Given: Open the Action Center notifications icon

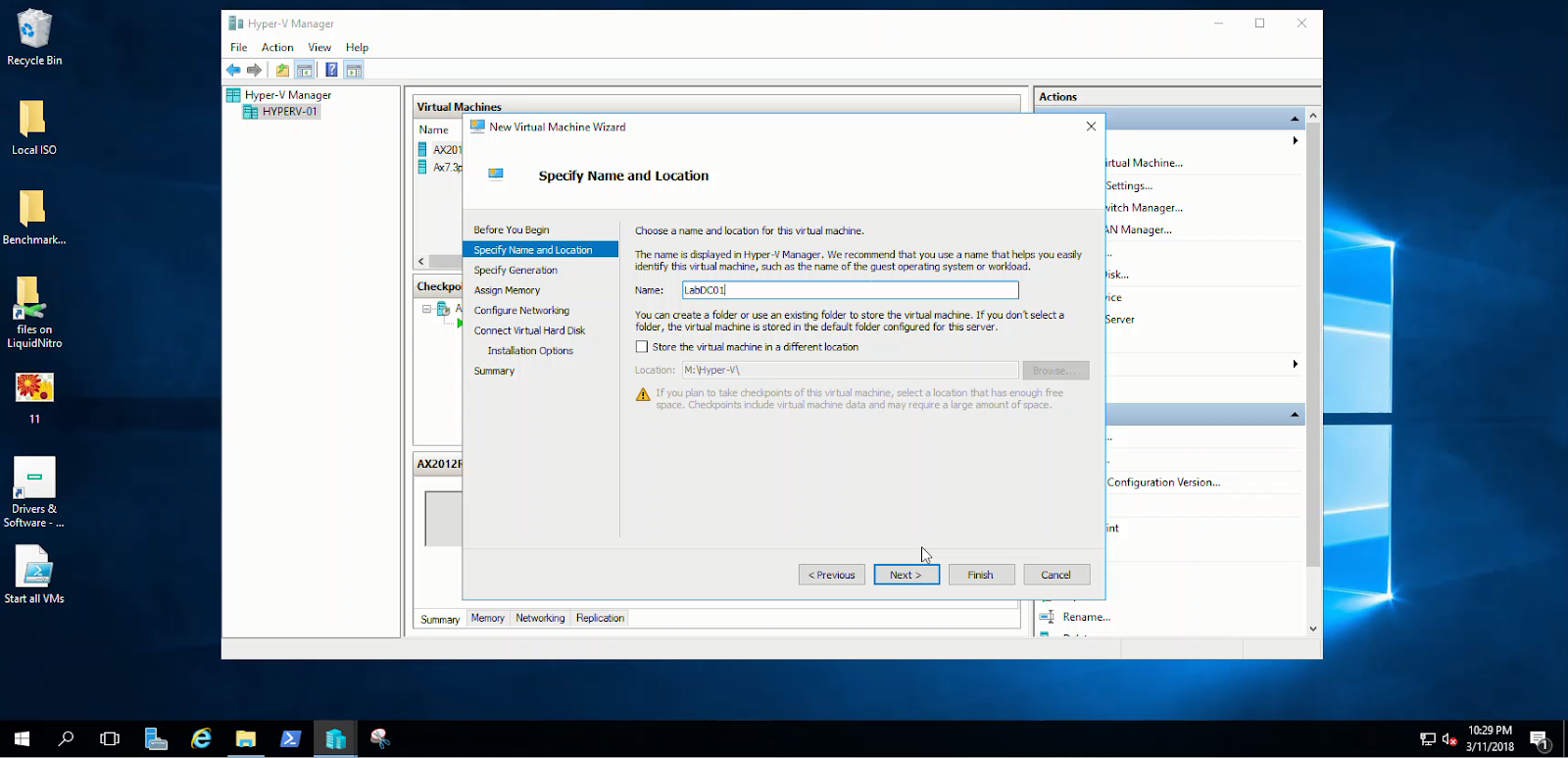Looking at the screenshot, I should point(1539,739).
